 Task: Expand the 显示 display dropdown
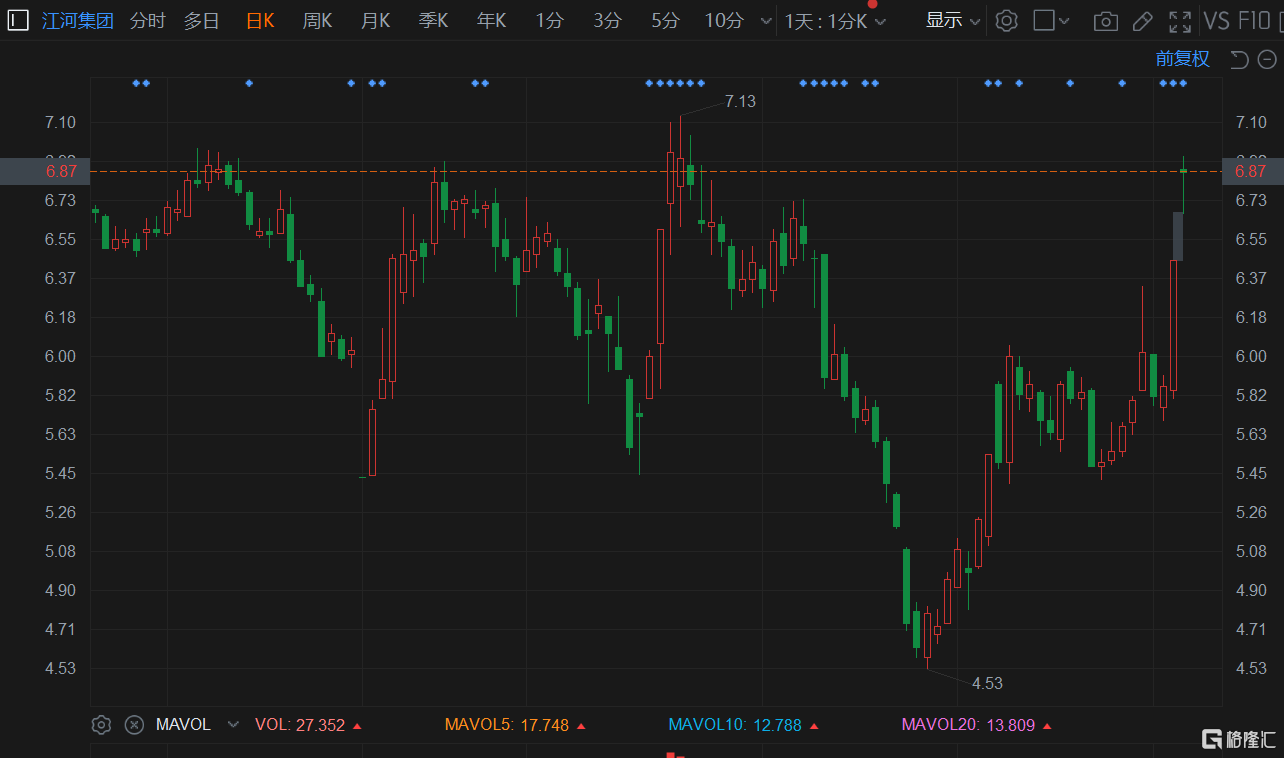(953, 21)
